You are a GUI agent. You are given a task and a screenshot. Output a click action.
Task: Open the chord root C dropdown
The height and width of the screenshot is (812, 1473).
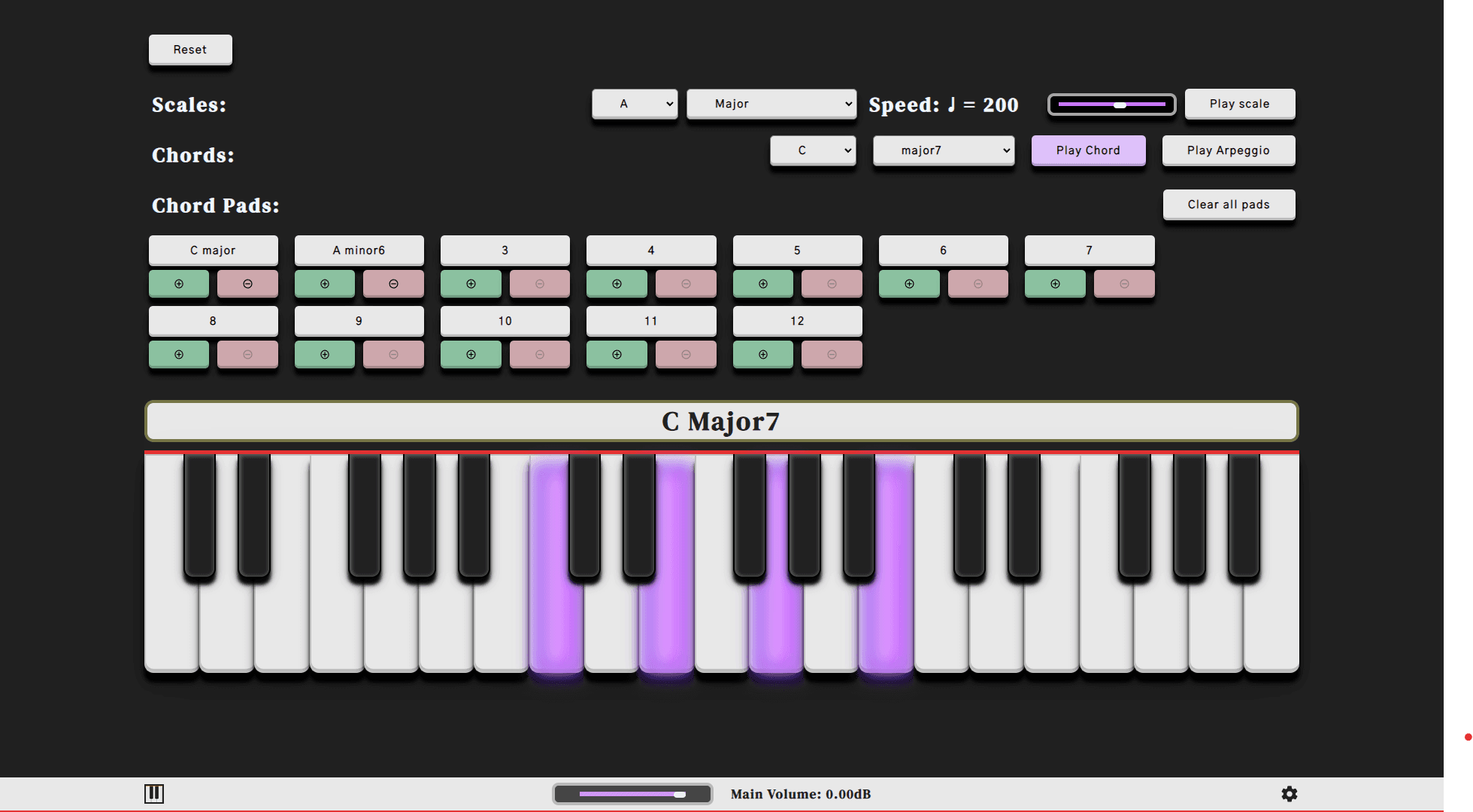813,150
